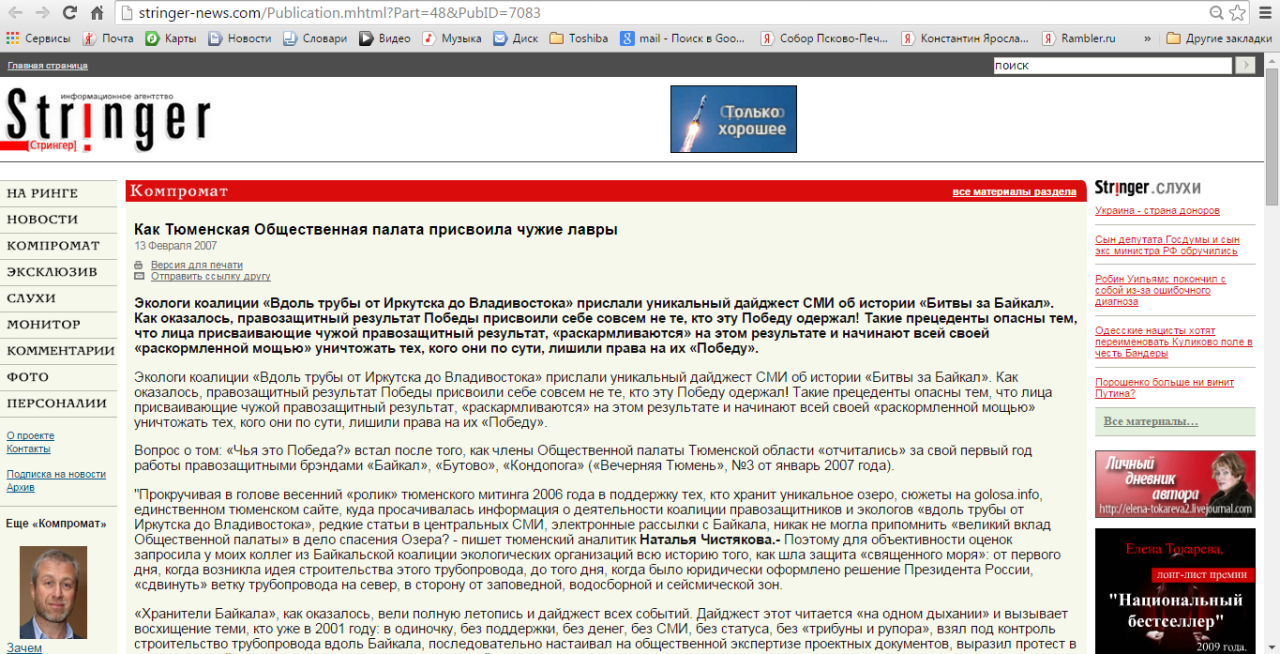1280x654 pixels.
Task: Open the Почта bookmark
Action: 108,38
